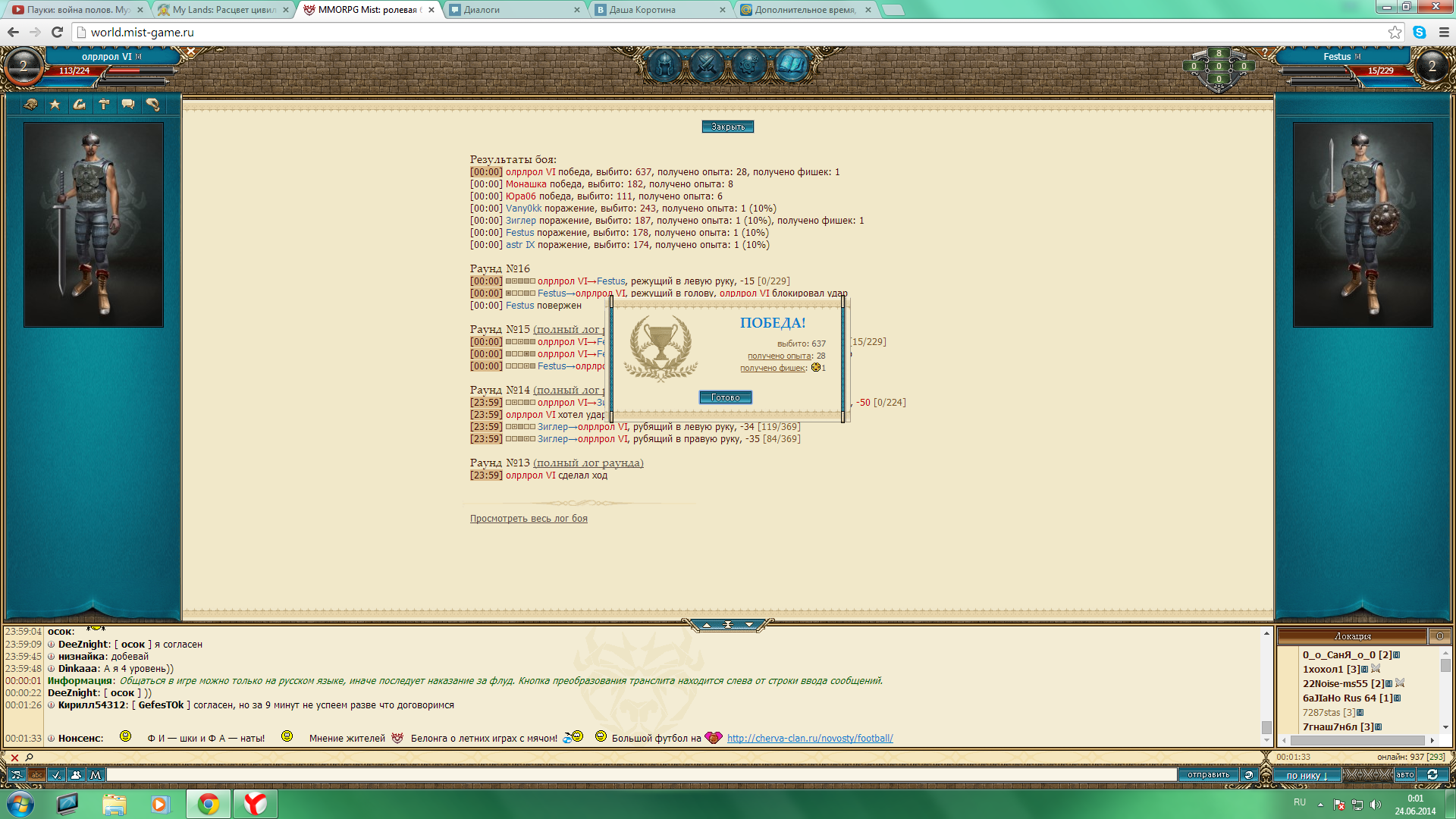
Task: Click middle divider resize toggle icon
Action: coord(728,625)
